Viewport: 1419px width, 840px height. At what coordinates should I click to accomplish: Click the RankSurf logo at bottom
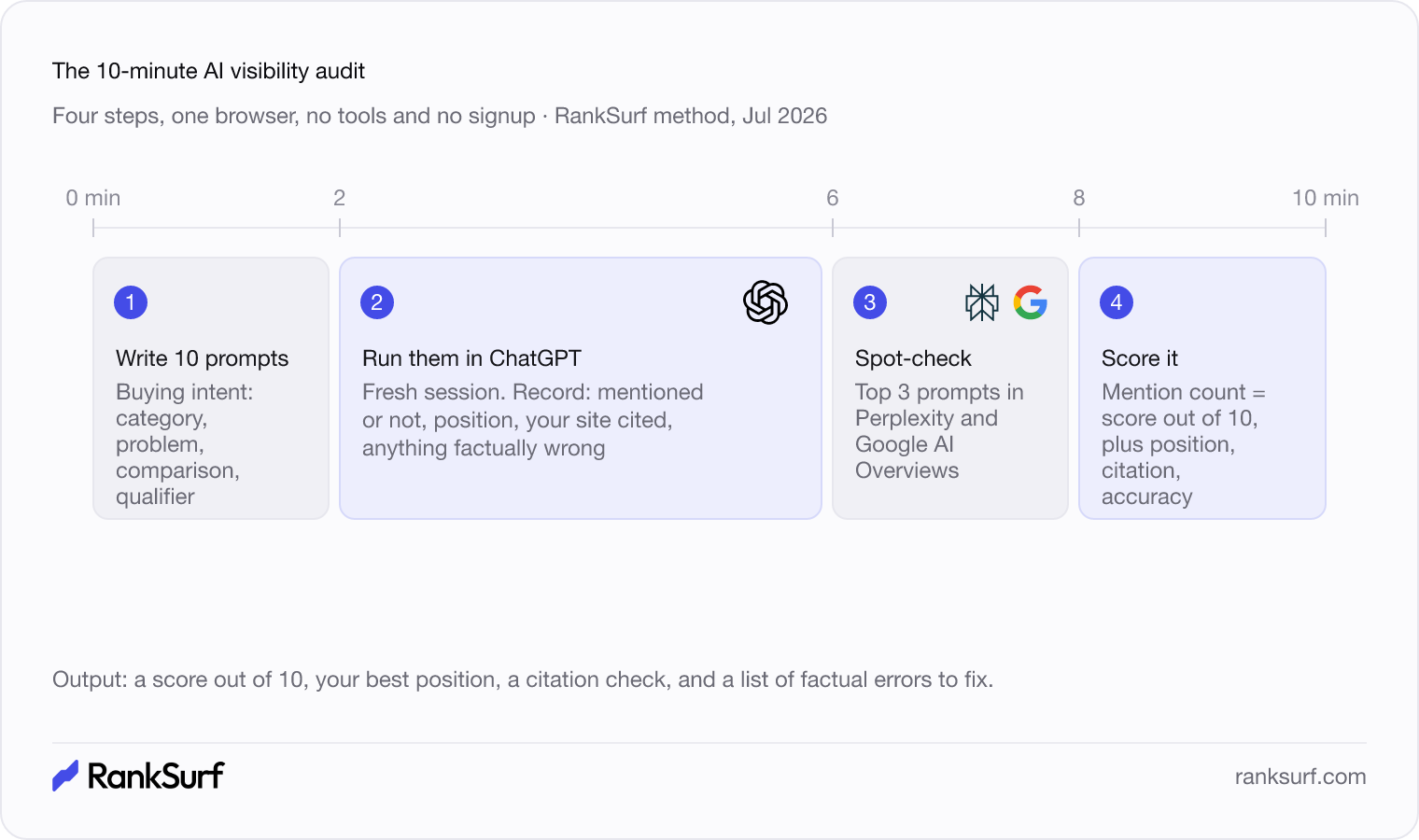point(138,776)
